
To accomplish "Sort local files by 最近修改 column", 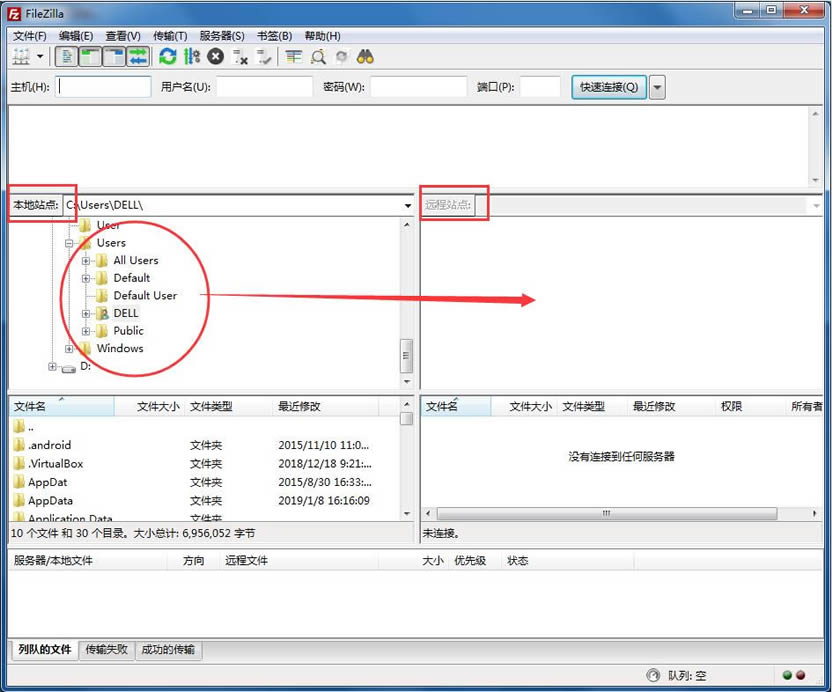I will [299, 406].
